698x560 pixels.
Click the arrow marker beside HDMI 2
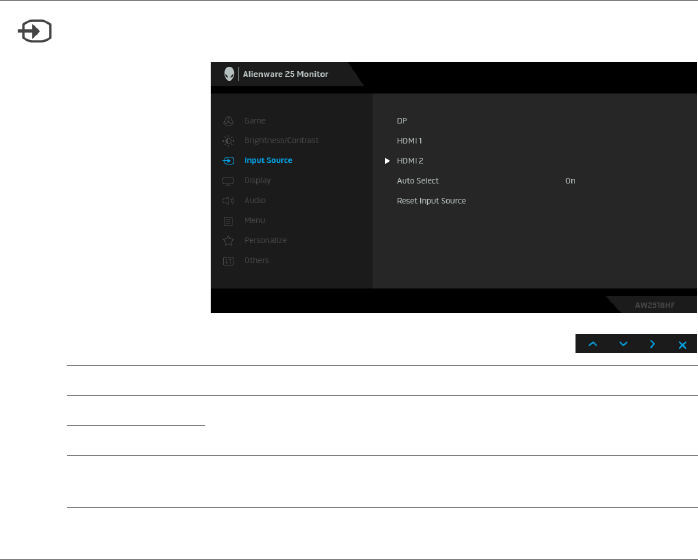point(387,161)
